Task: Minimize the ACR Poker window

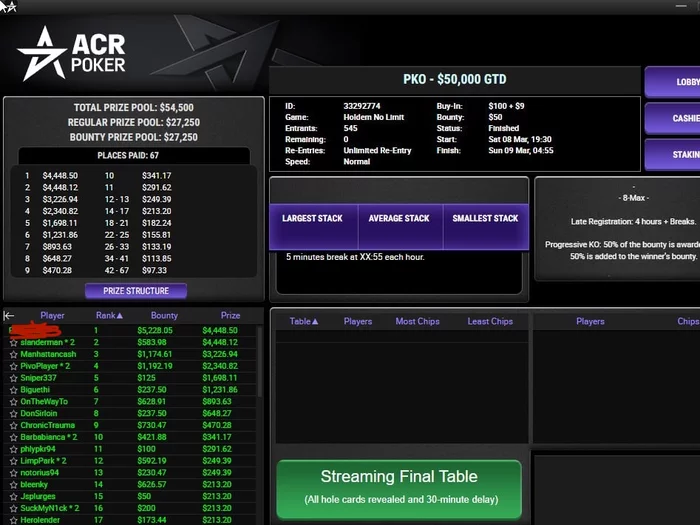Action: coord(681,6)
